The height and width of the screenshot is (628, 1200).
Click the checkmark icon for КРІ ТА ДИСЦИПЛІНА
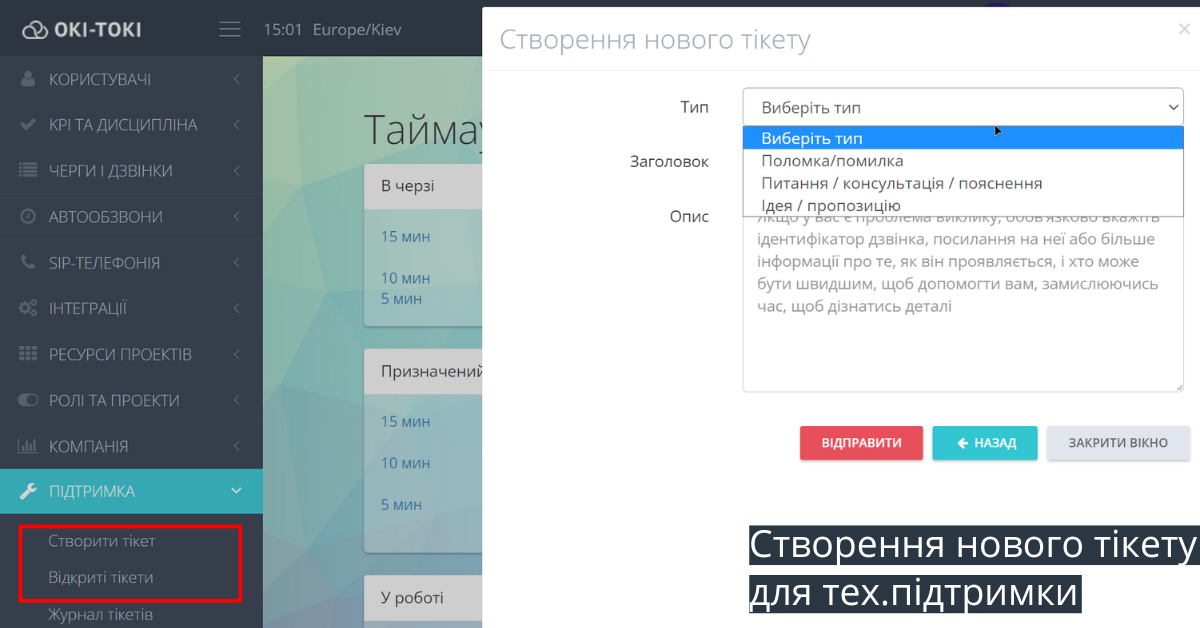click(25, 124)
